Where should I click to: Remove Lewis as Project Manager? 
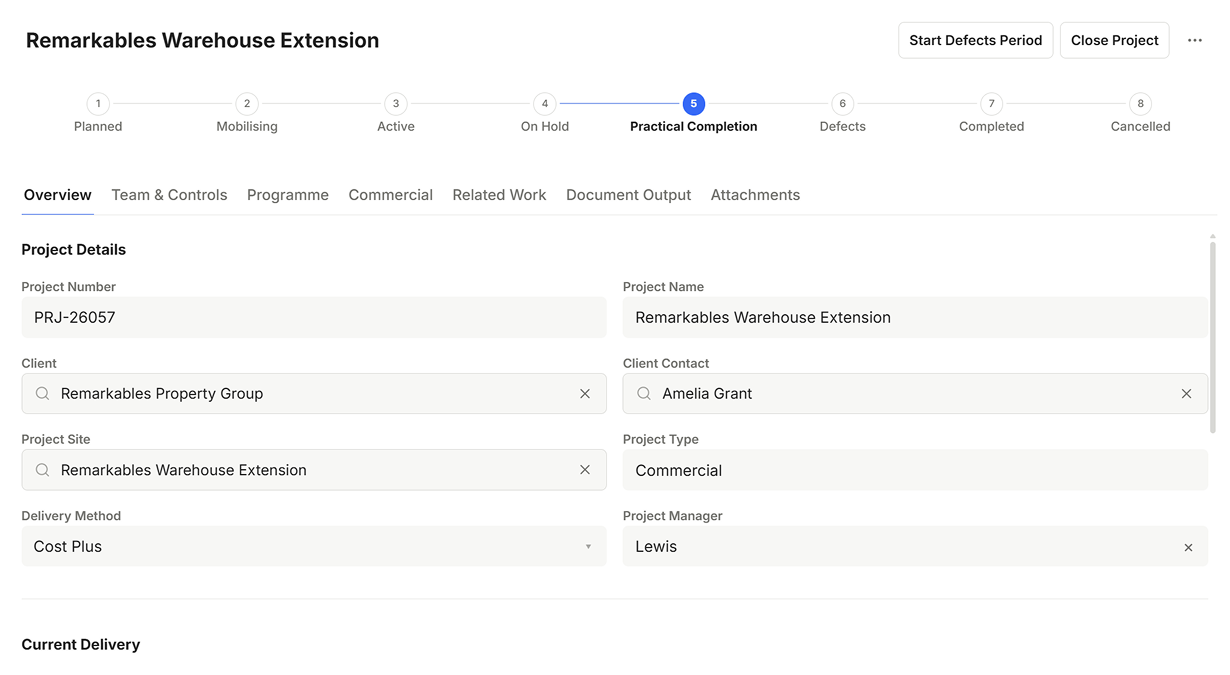pyautogui.click(x=1188, y=547)
